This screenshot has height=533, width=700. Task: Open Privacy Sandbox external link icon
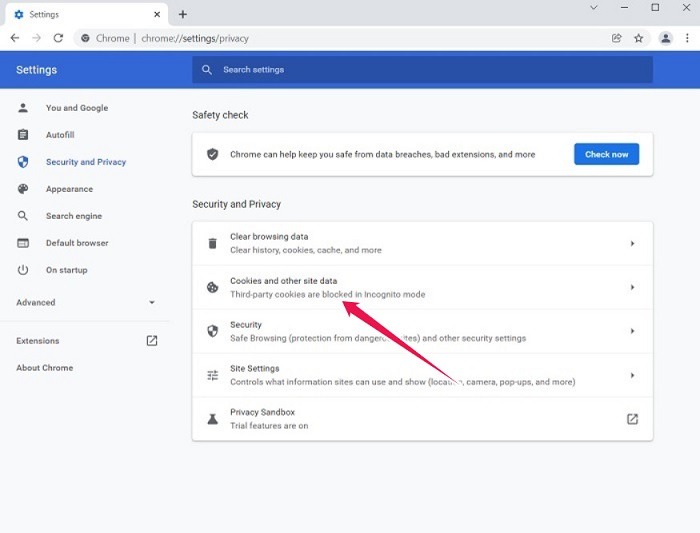coord(632,419)
